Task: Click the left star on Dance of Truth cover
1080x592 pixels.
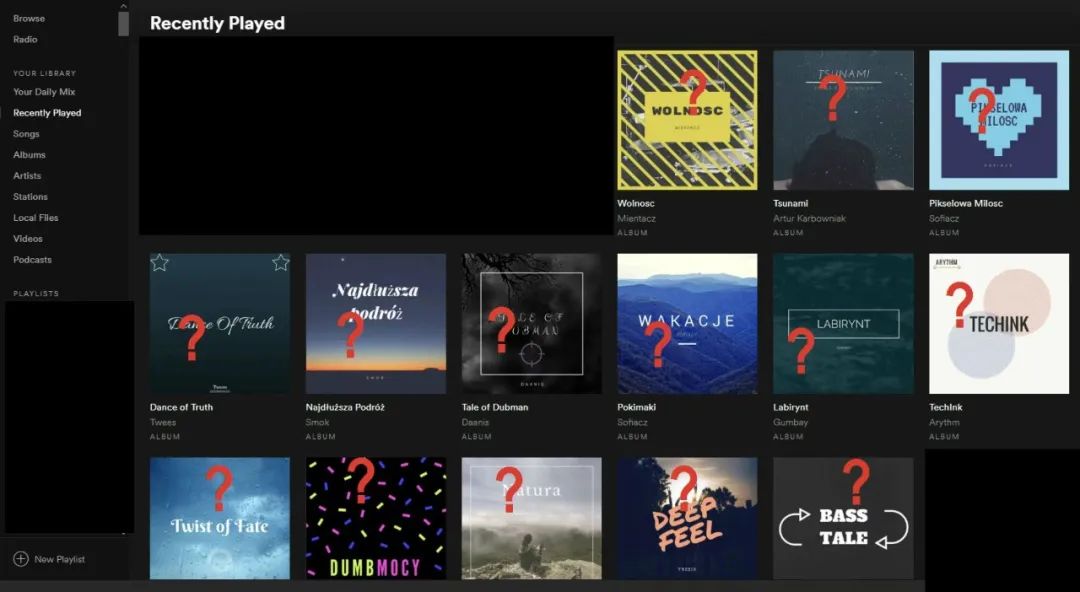Action: point(160,263)
